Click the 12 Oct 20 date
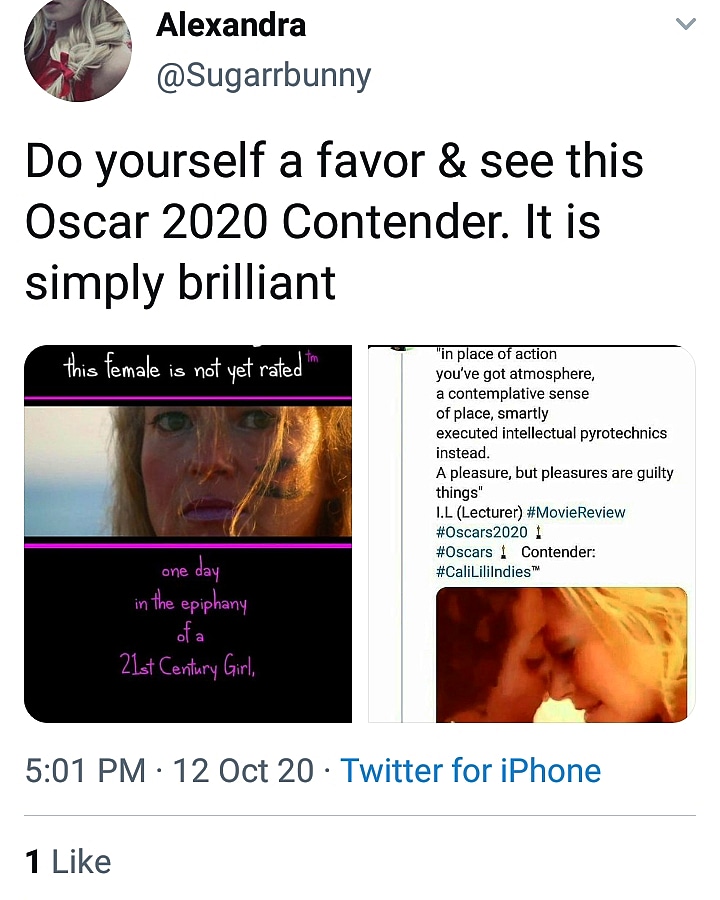The height and width of the screenshot is (900, 720). tap(243, 771)
